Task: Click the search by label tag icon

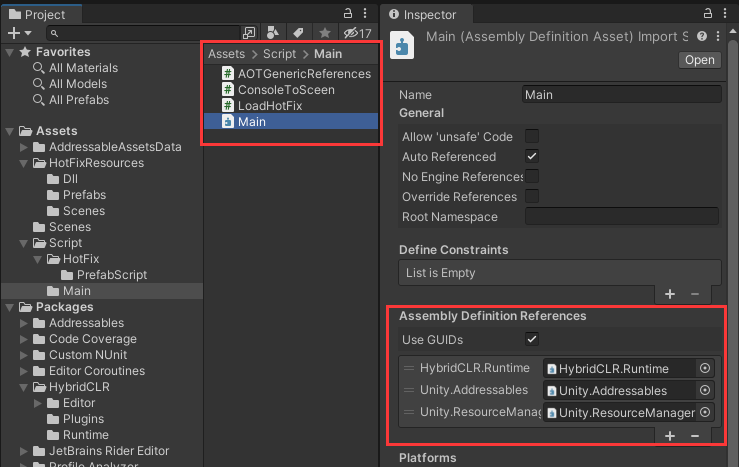Action: [x=298, y=33]
